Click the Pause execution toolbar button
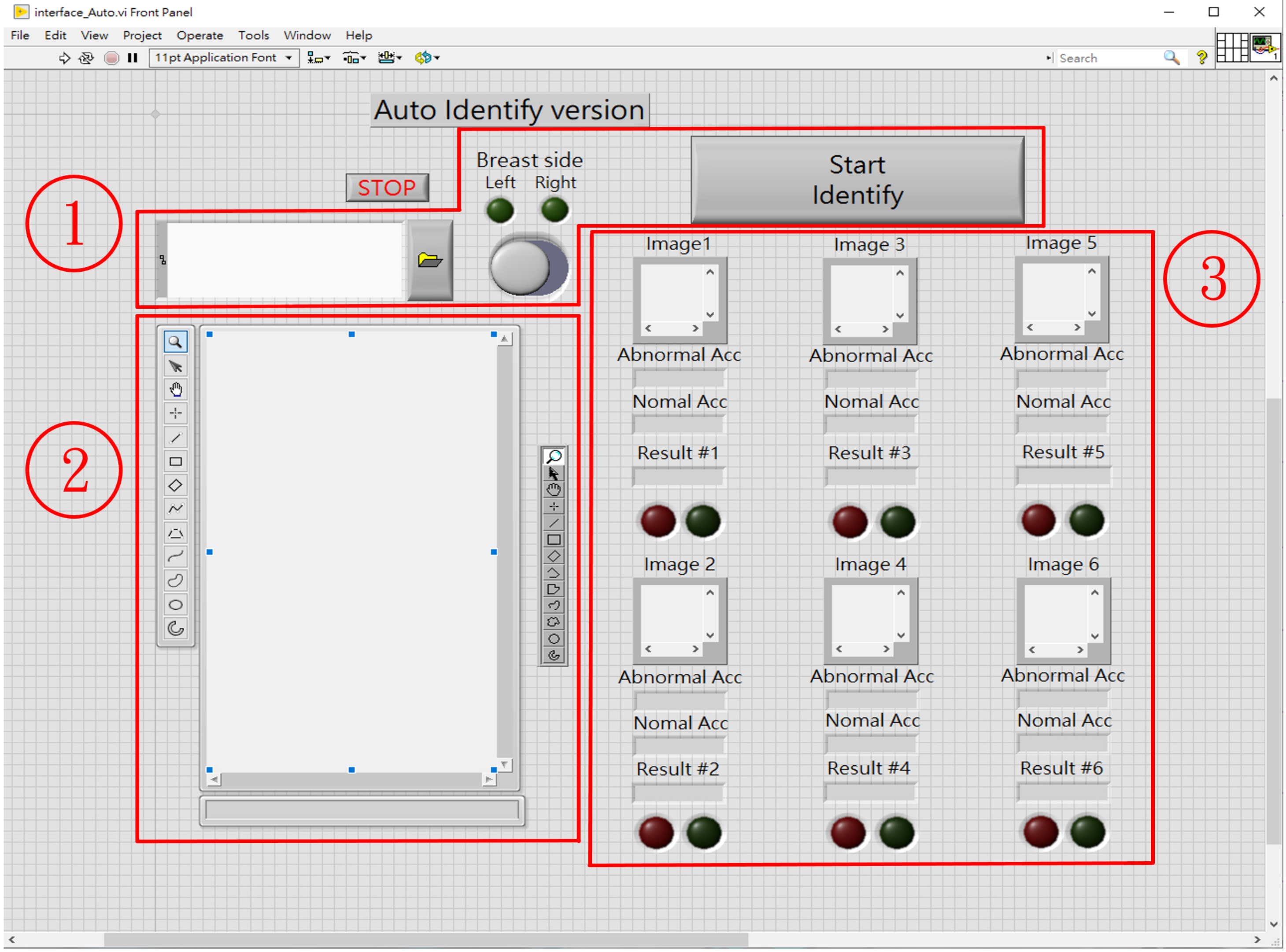Screen dimensions: 1286x952 [133, 58]
